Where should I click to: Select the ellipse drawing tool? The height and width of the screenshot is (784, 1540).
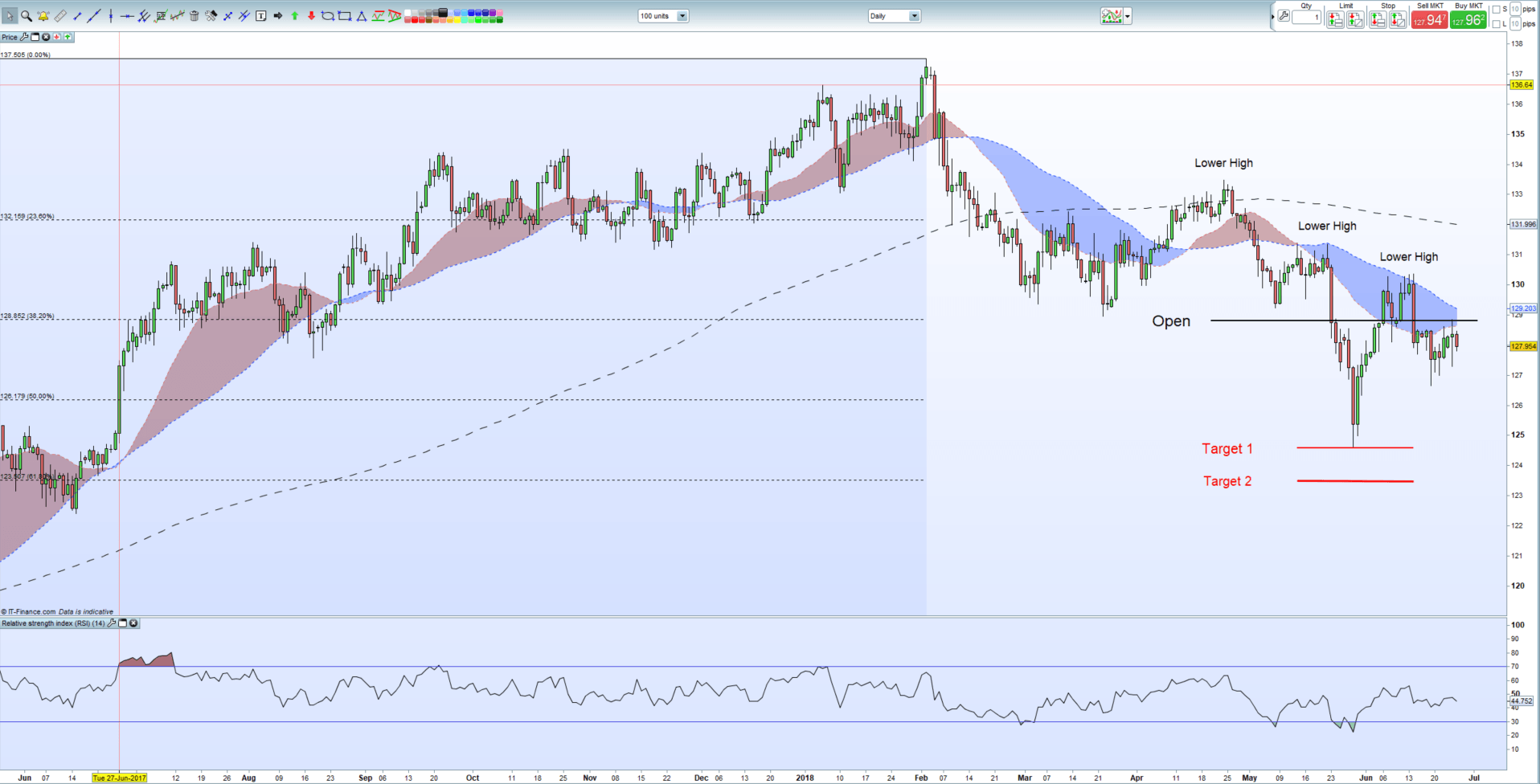coord(328,16)
